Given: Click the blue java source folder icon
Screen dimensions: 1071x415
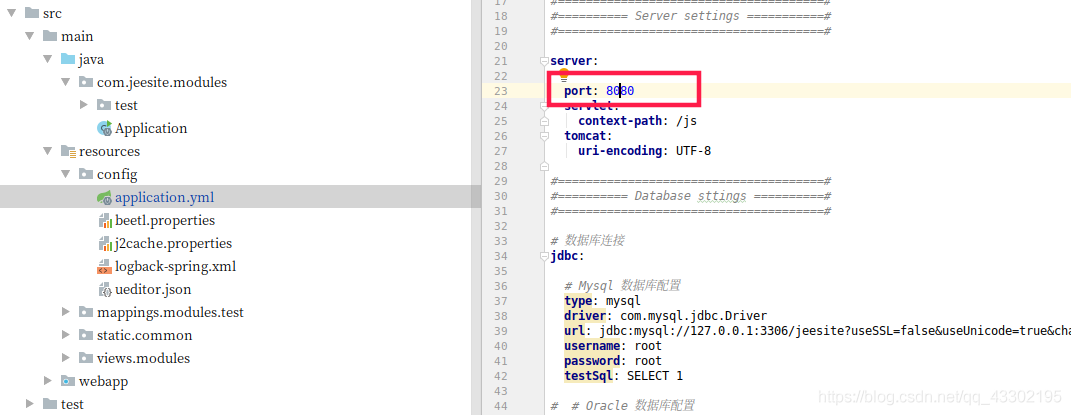Looking at the screenshot, I should pyautogui.click(x=68, y=59).
